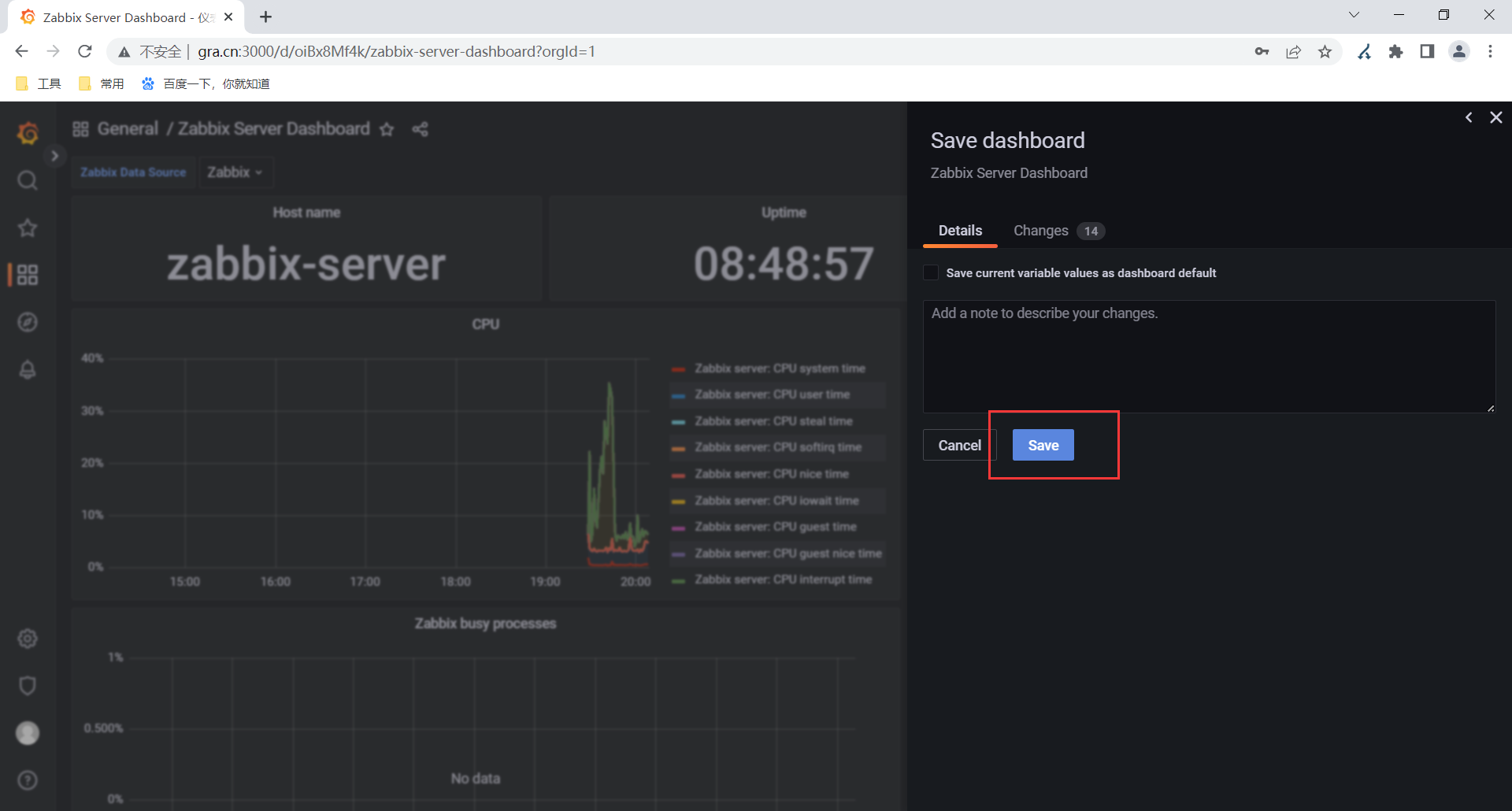Open the Help question mark icon
The width and height of the screenshot is (1512, 811).
(x=28, y=780)
